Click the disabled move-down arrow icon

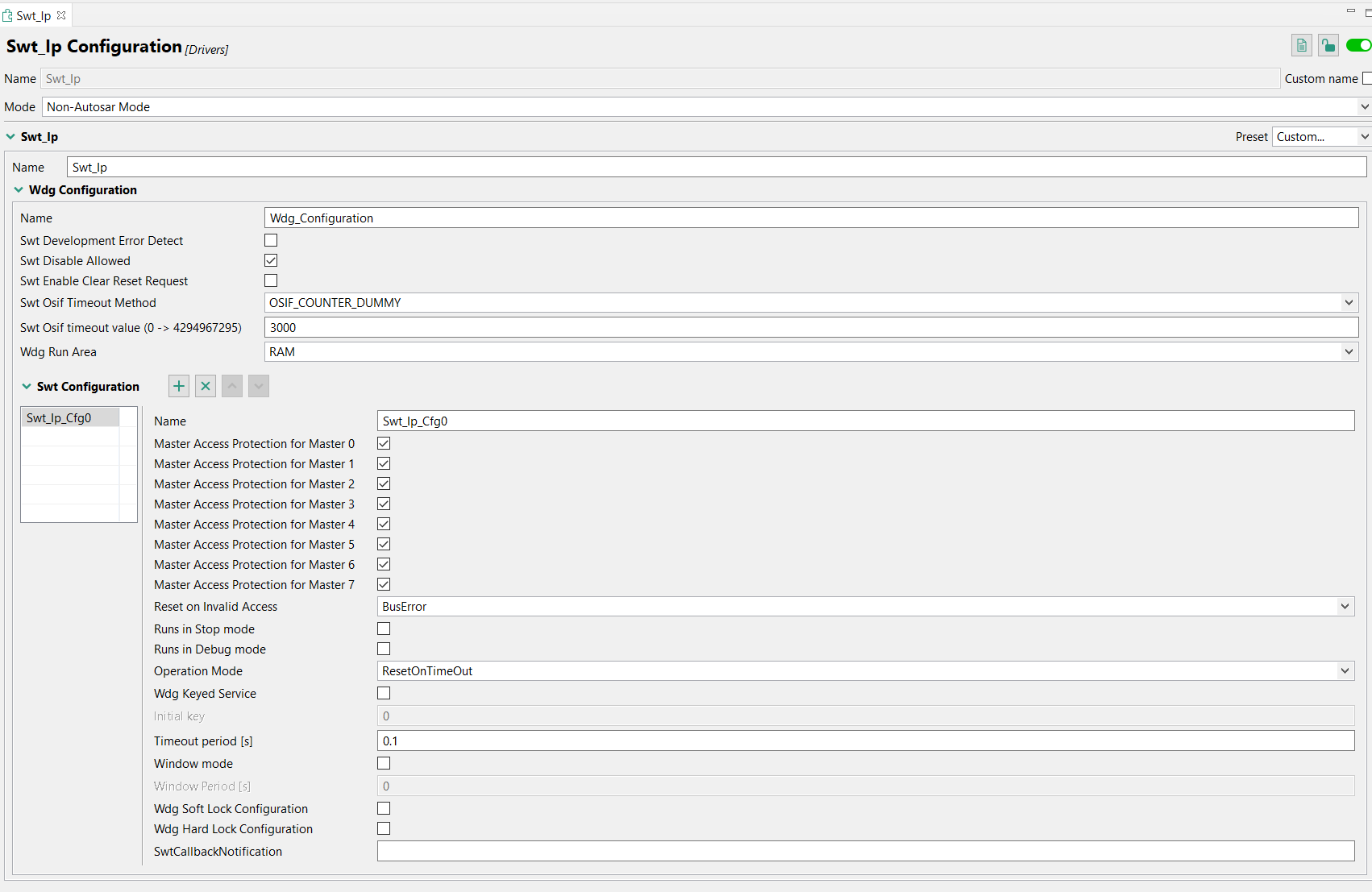(258, 386)
